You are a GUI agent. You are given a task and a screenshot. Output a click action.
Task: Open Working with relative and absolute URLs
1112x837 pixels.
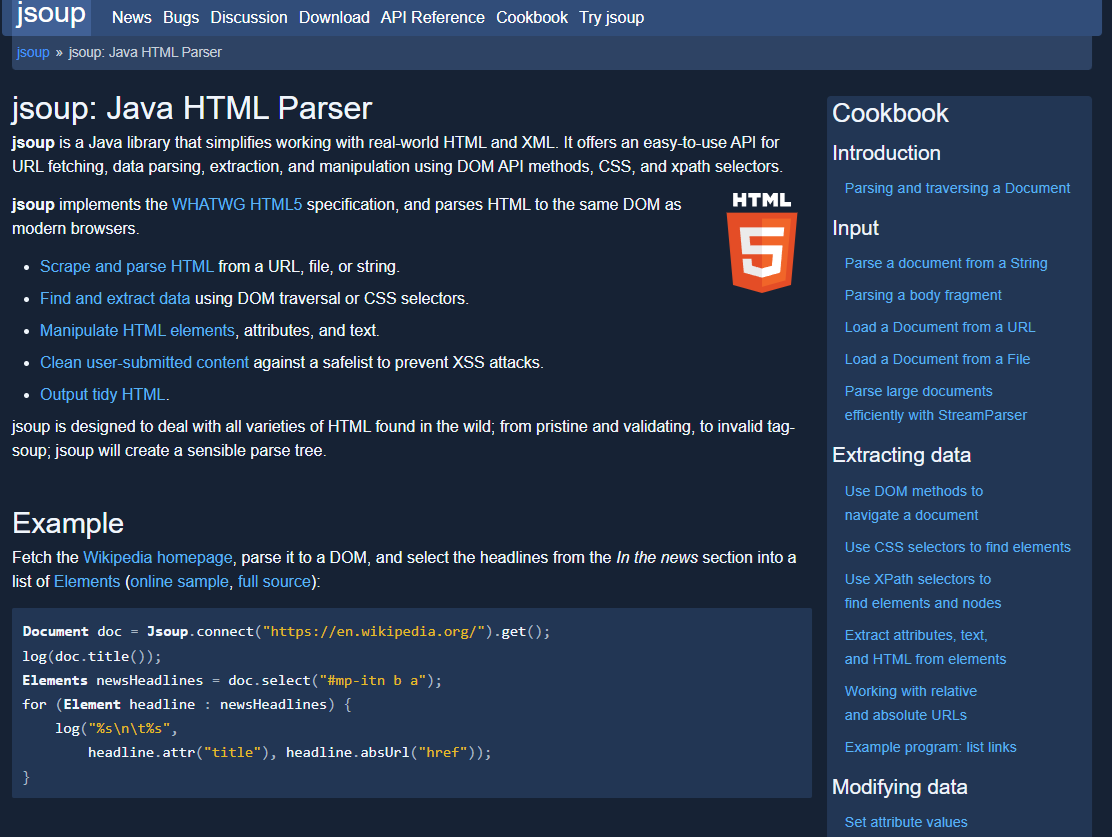[x=911, y=703]
